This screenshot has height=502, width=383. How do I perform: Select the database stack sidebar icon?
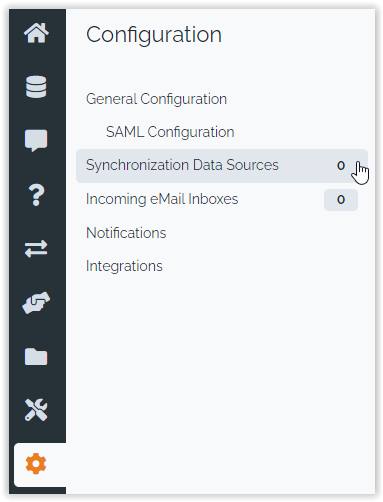coord(36,87)
